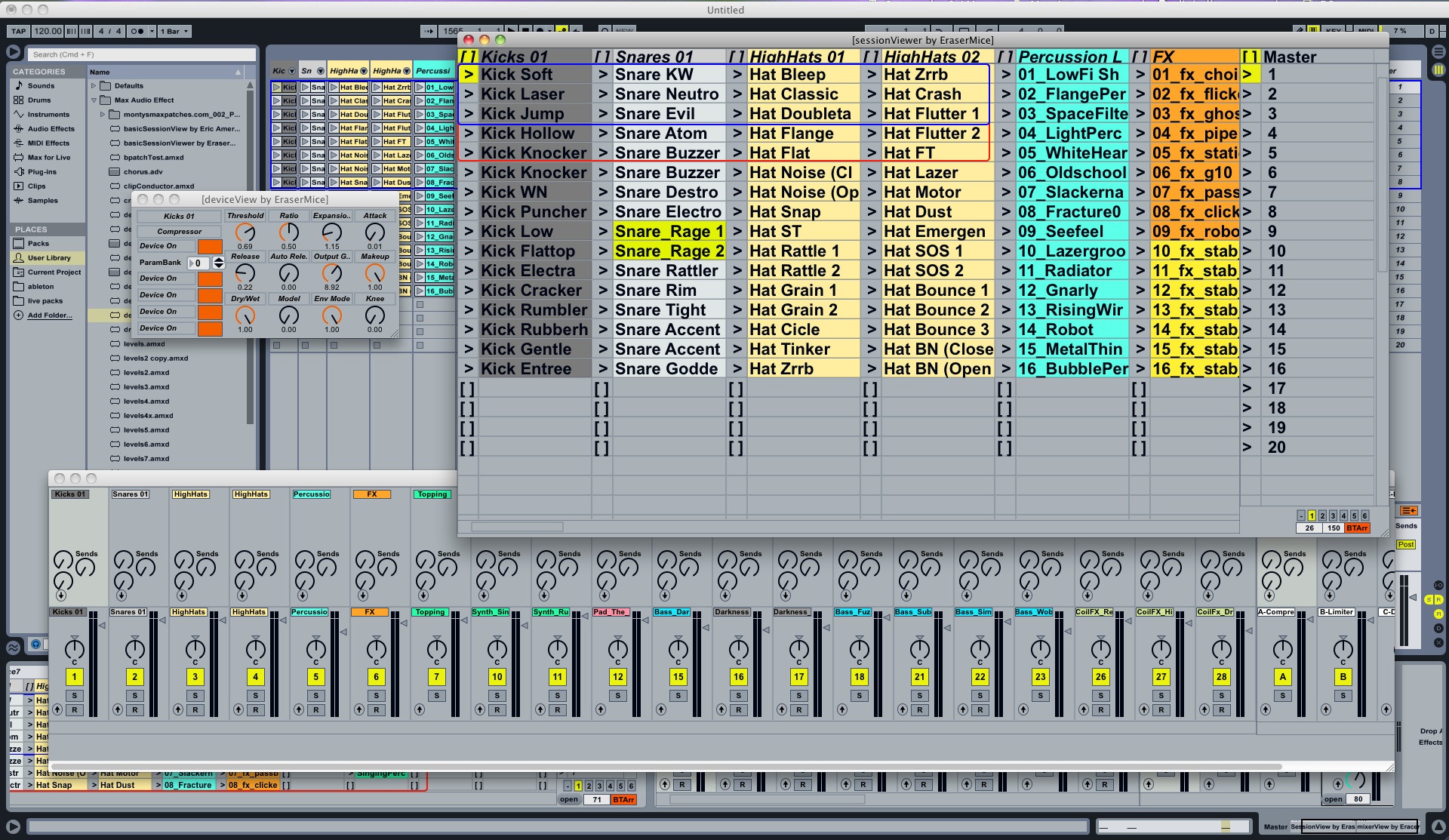Solo the Snares 01 mixer track
The image size is (1449, 840).
click(x=135, y=696)
